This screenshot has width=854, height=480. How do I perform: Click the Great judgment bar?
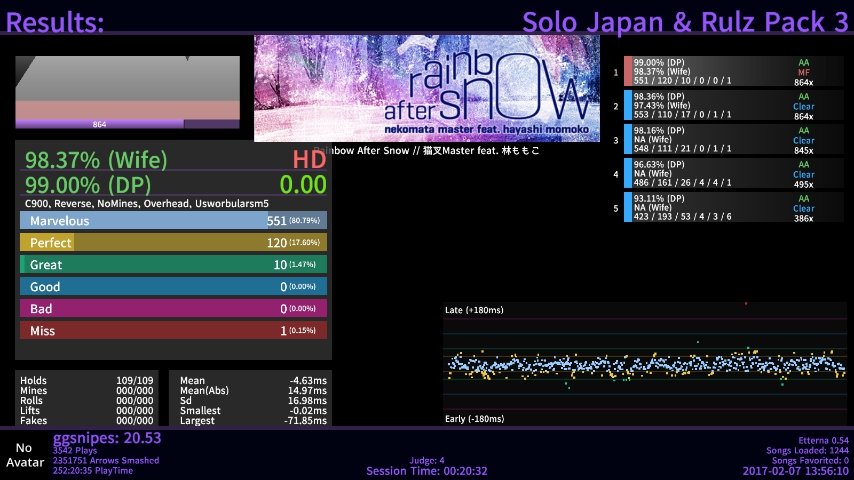pos(173,264)
